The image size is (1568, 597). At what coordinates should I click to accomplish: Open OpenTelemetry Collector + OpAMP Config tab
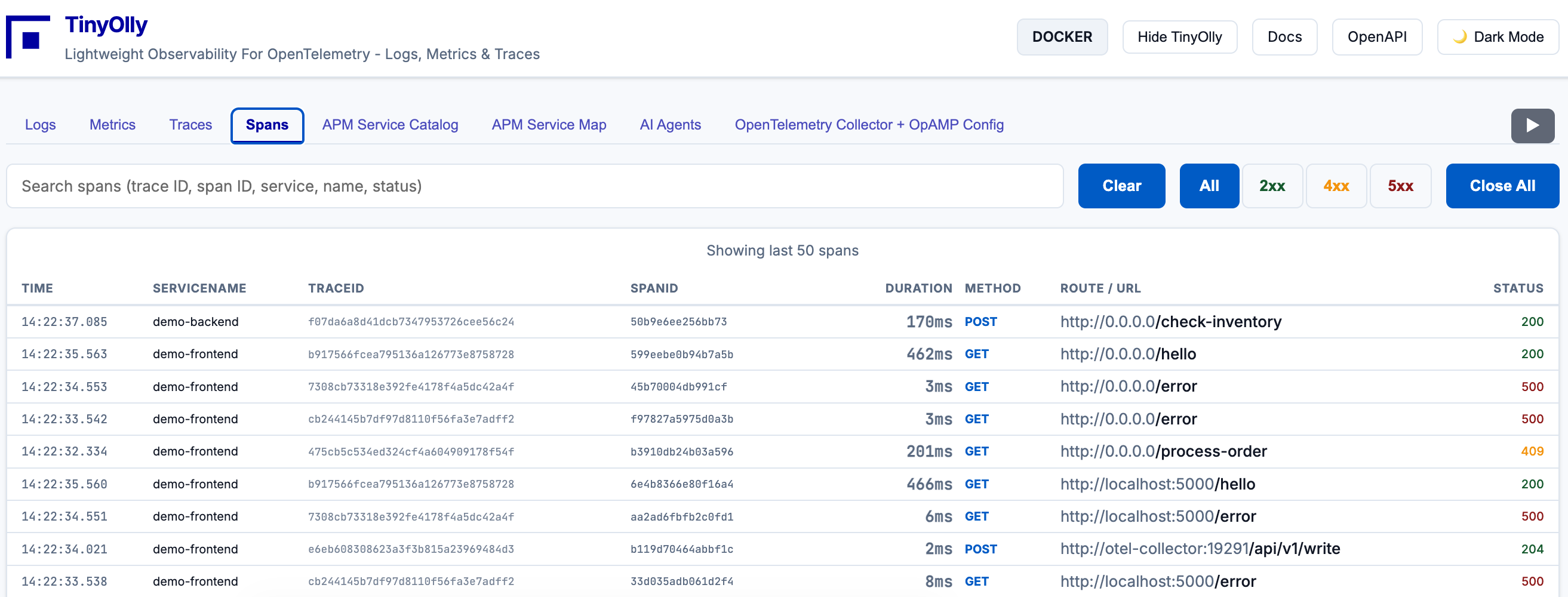pyautogui.click(x=869, y=125)
